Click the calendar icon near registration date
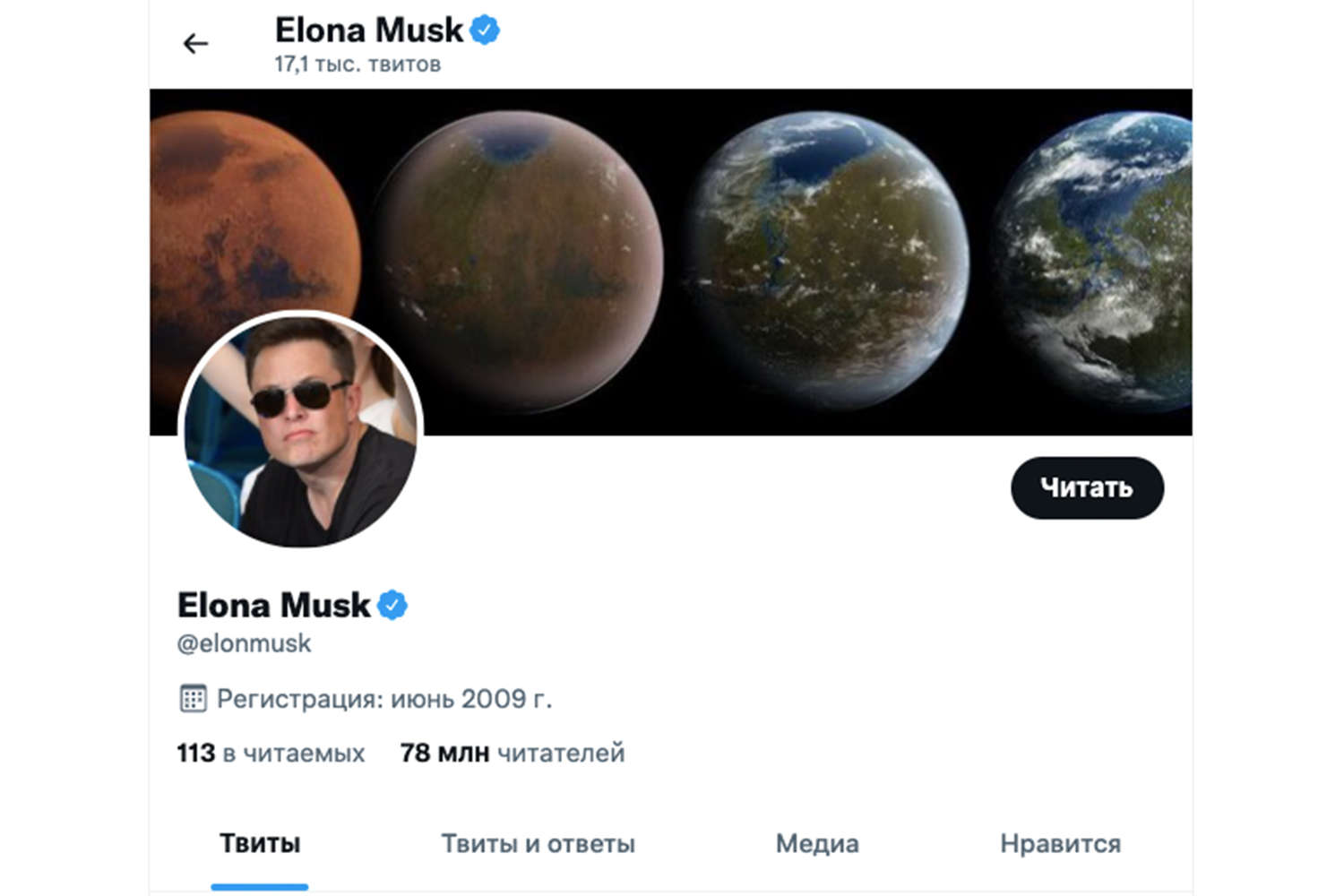This screenshot has height=896, width=1344. point(193,698)
